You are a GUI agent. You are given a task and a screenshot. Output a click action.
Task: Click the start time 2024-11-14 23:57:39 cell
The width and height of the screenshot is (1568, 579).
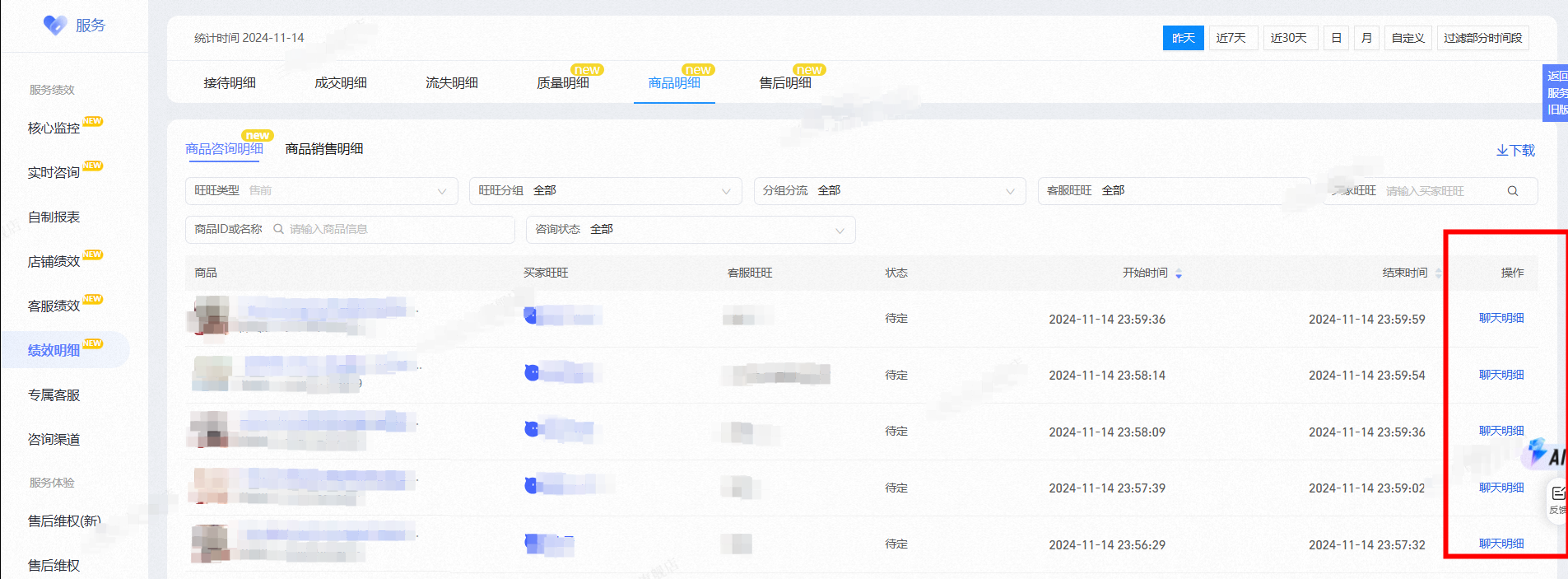coord(1107,488)
